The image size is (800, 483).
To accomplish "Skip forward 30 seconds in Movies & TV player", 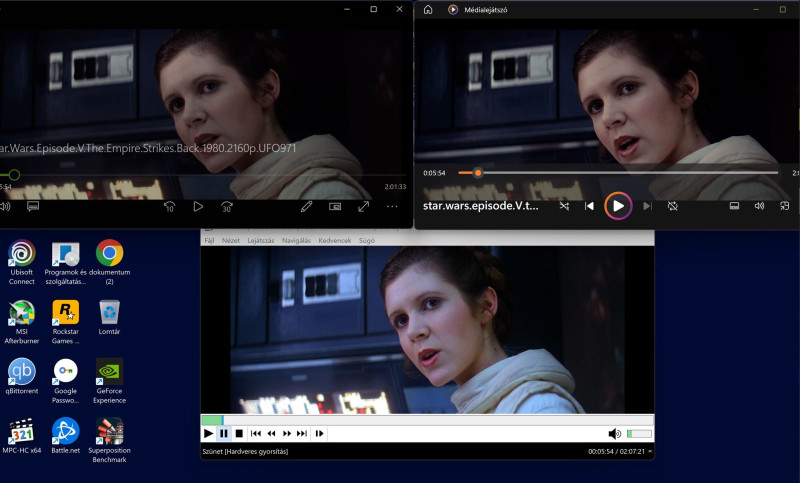I will (x=227, y=207).
